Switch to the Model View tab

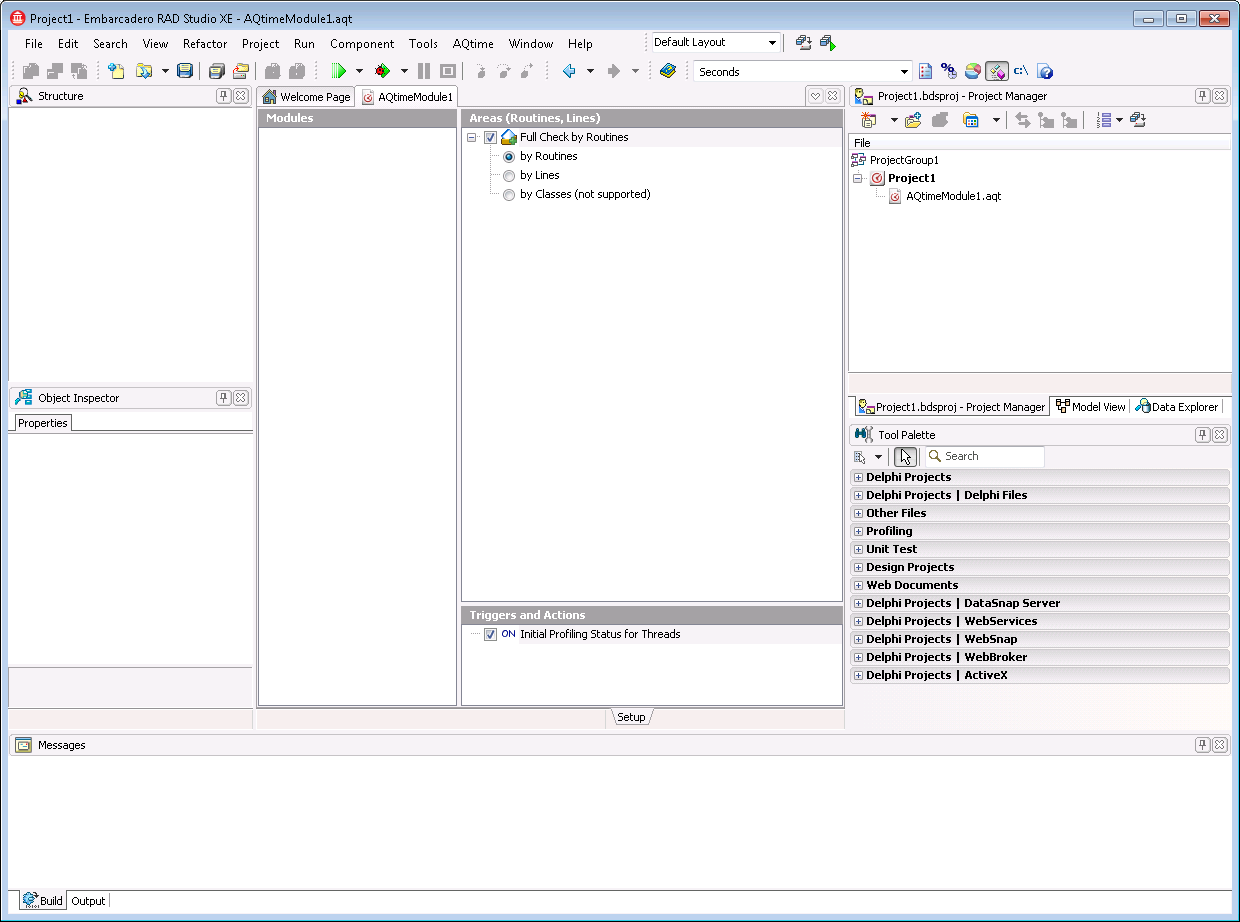click(1091, 407)
